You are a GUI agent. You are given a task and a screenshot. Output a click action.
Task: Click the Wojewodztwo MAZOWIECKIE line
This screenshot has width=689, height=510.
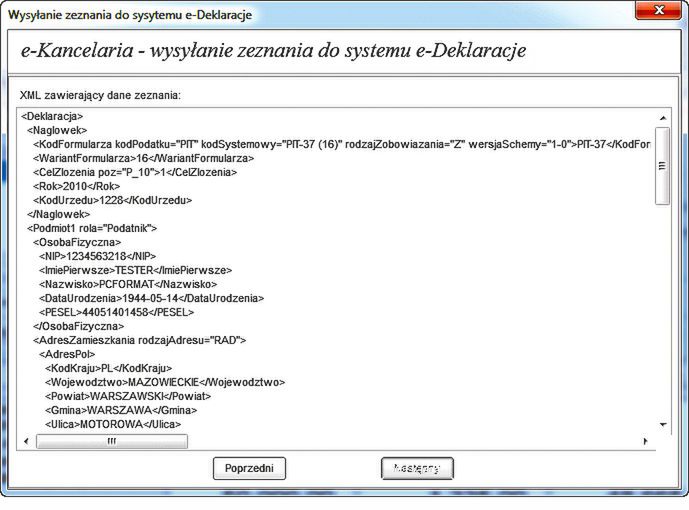(x=165, y=382)
